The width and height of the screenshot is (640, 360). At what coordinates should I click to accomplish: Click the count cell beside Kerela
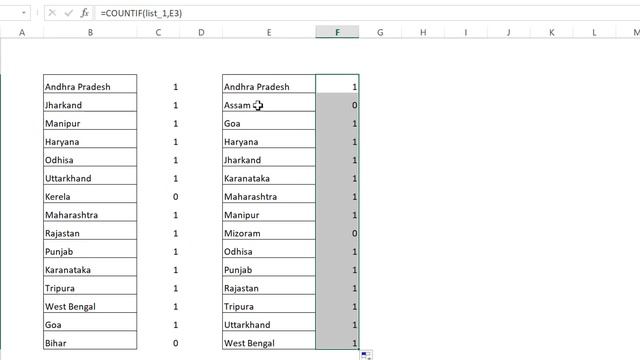158,194
